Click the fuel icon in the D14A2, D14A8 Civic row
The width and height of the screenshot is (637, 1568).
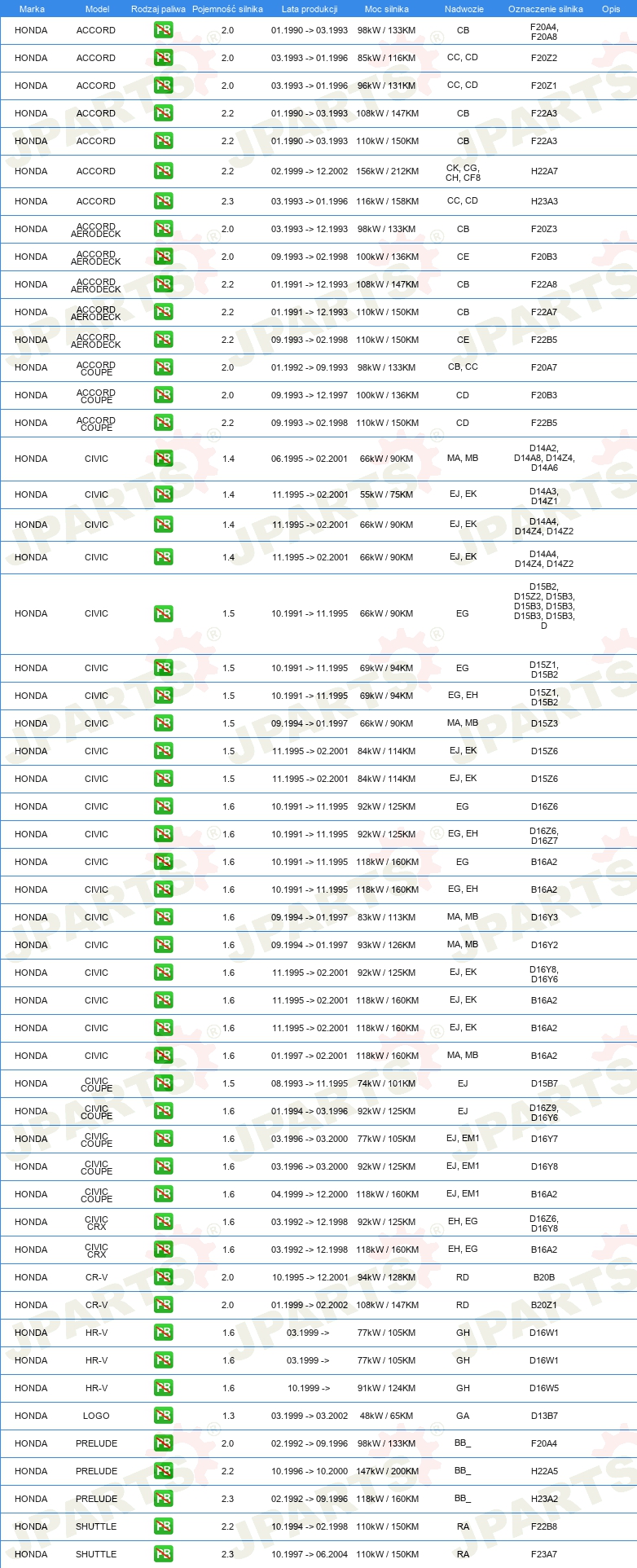(x=163, y=459)
